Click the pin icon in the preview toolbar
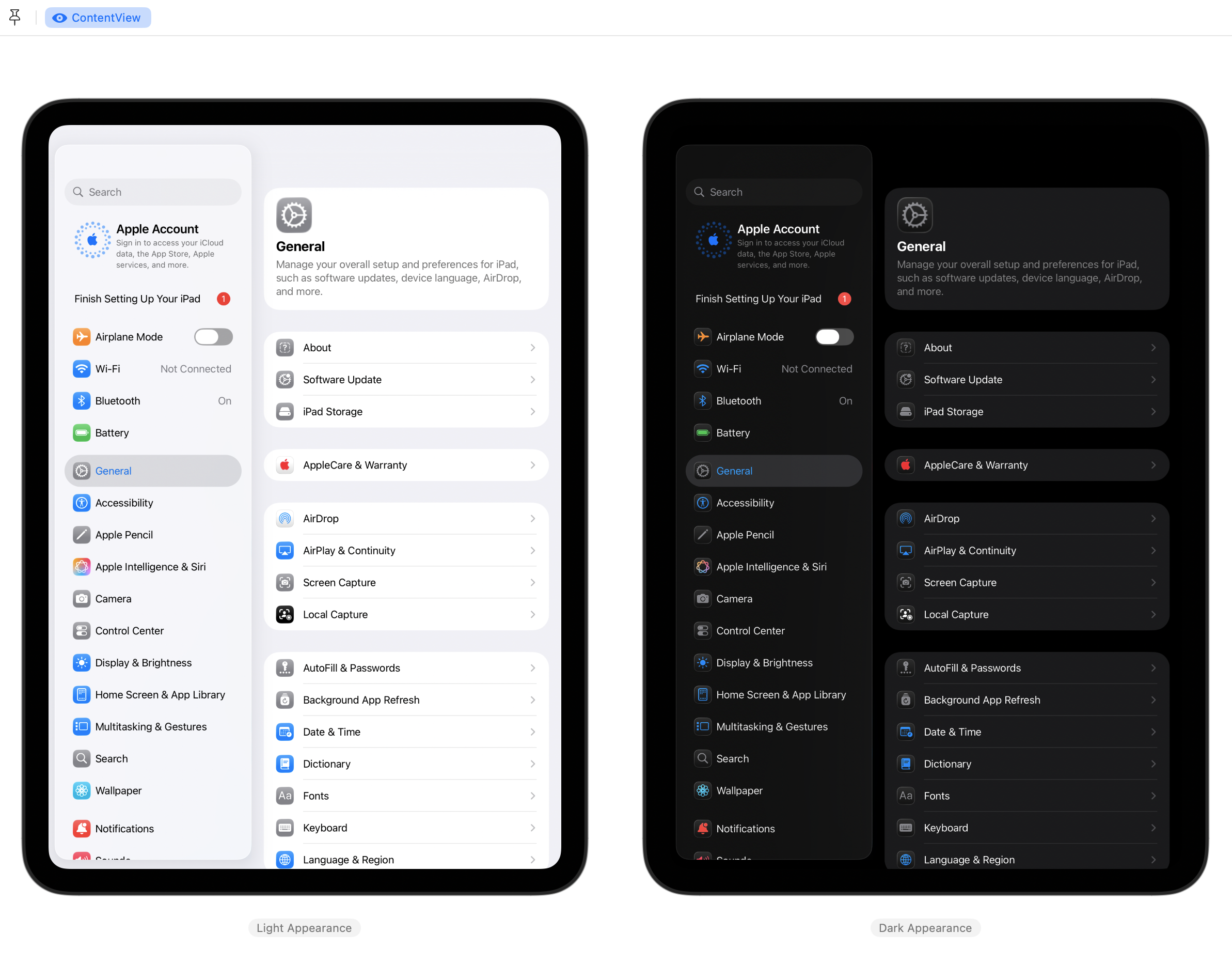1232x964 pixels. 15,18
